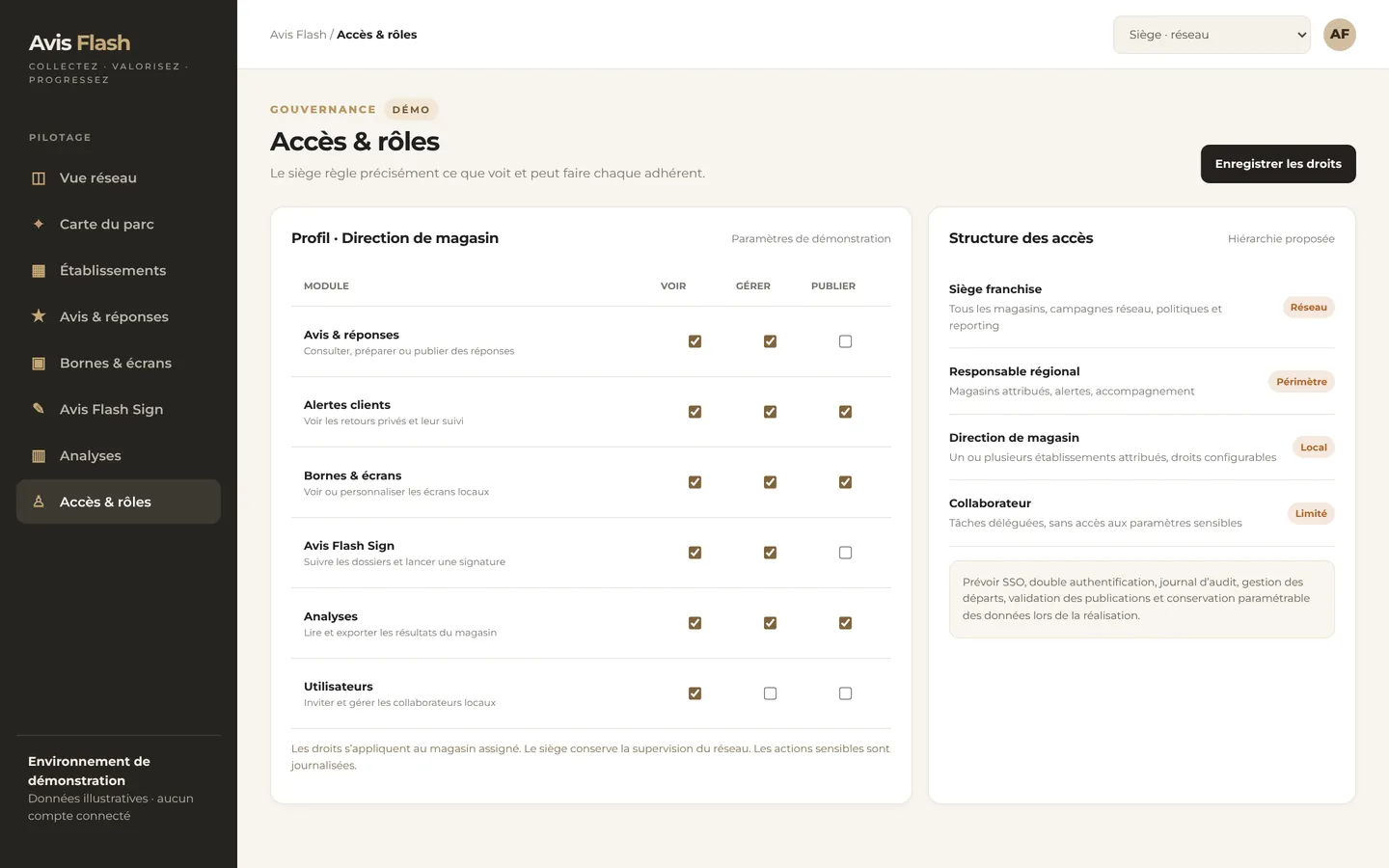Click the Carte du parc star icon
1389x868 pixels.
[39, 224]
